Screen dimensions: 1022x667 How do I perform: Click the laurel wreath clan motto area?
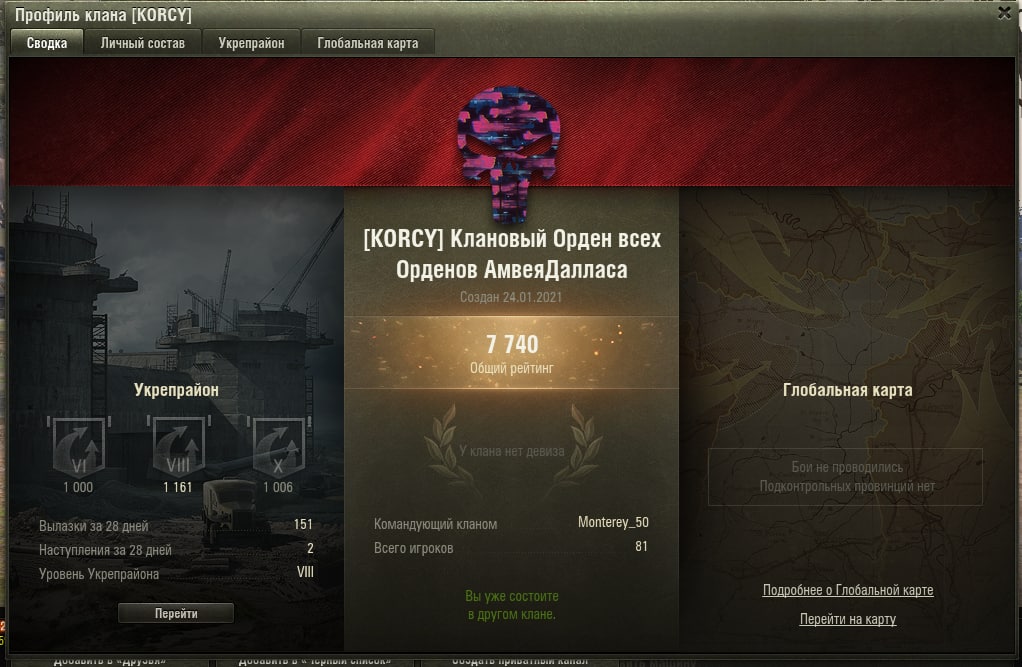tap(512, 451)
